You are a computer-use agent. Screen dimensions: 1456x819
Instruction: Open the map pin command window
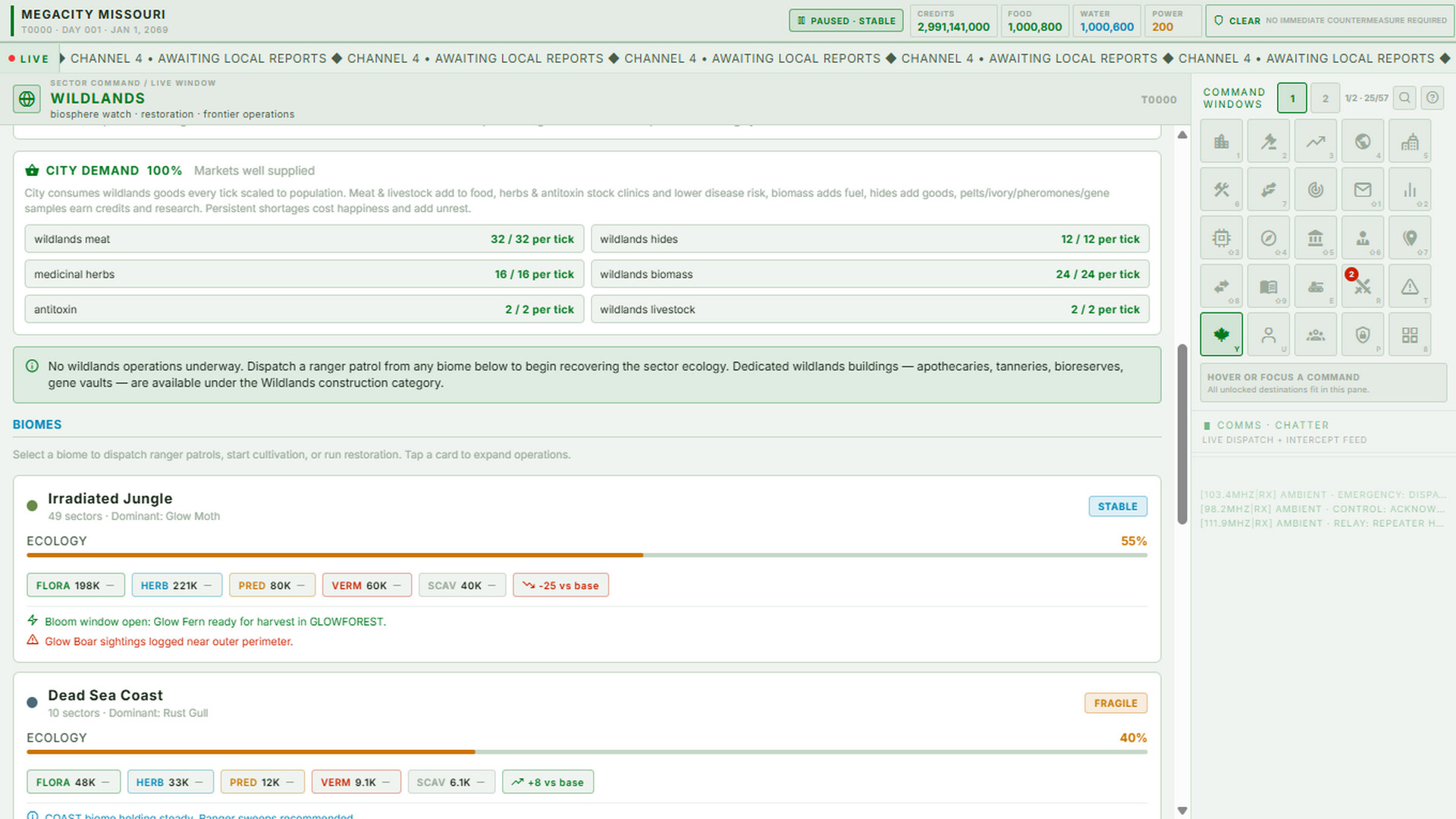pyautogui.click(x=1409, y=238)
